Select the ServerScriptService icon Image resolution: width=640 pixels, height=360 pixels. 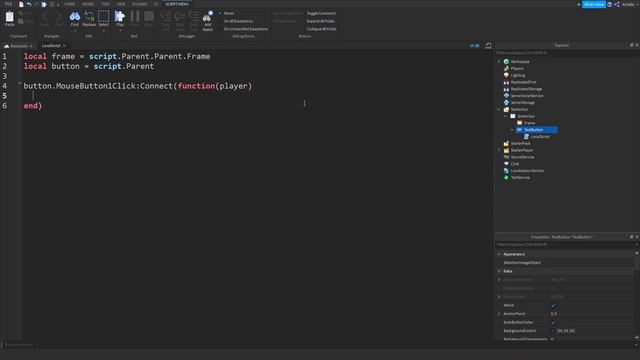pyautogui.click(x=506, y=96)
